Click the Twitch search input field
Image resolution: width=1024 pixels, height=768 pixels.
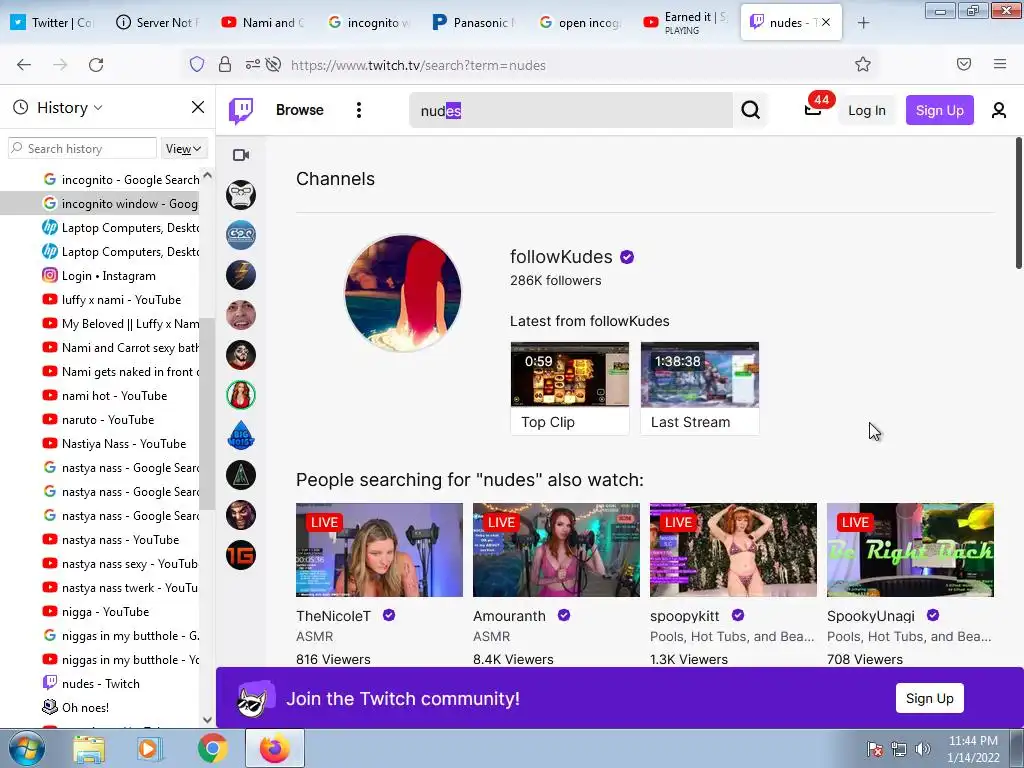click(571, 110)
